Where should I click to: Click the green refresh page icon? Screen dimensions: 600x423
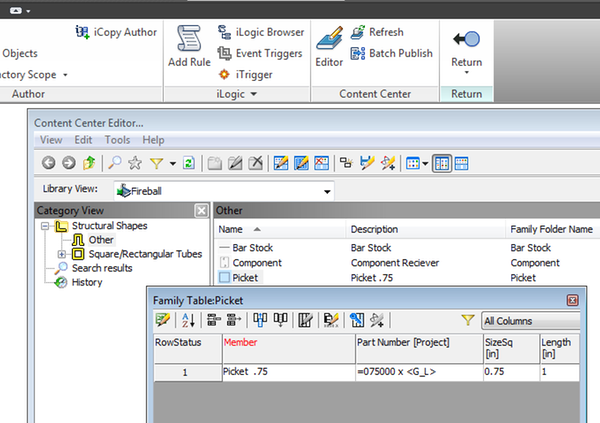point(189,163)
